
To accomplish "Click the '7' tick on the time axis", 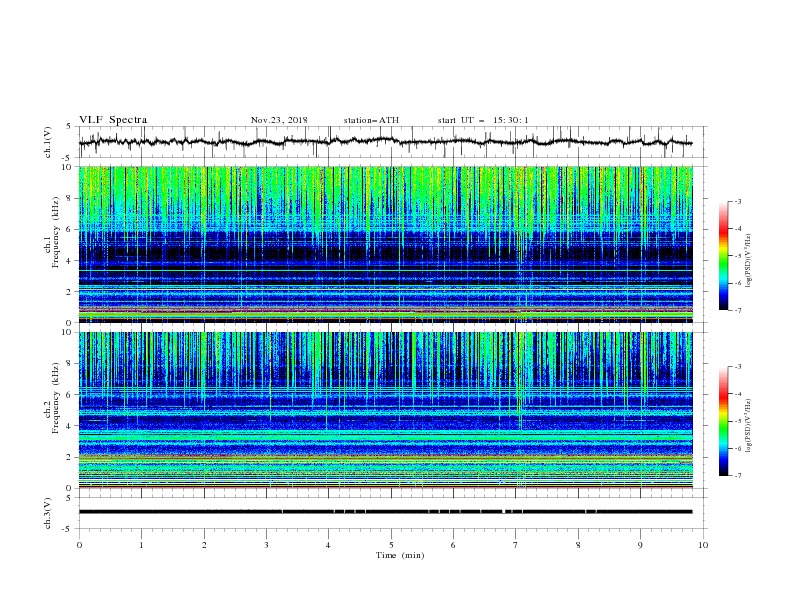I will (x=515, y=545).
